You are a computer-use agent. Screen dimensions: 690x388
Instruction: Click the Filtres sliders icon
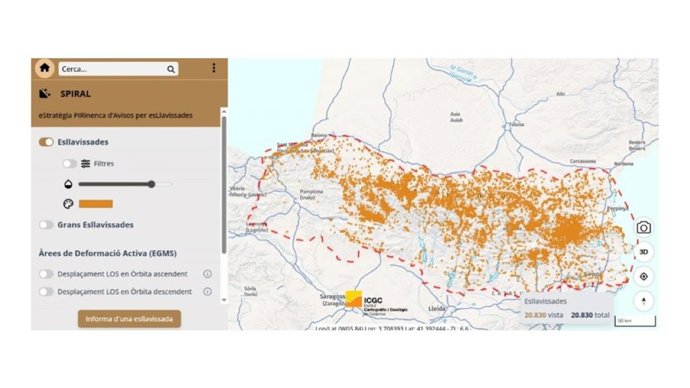pyautogui.click(x=85, y=164)
